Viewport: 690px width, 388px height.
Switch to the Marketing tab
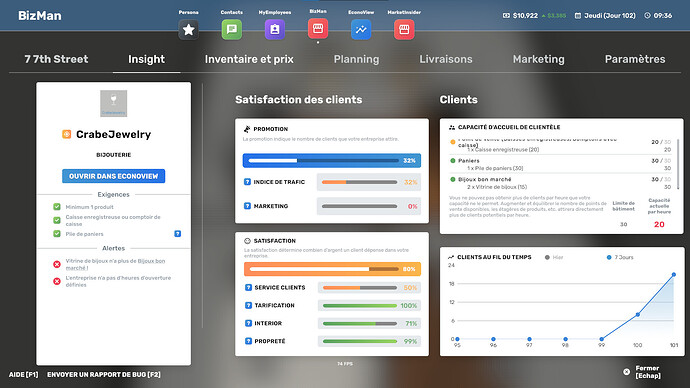[539, 59]
